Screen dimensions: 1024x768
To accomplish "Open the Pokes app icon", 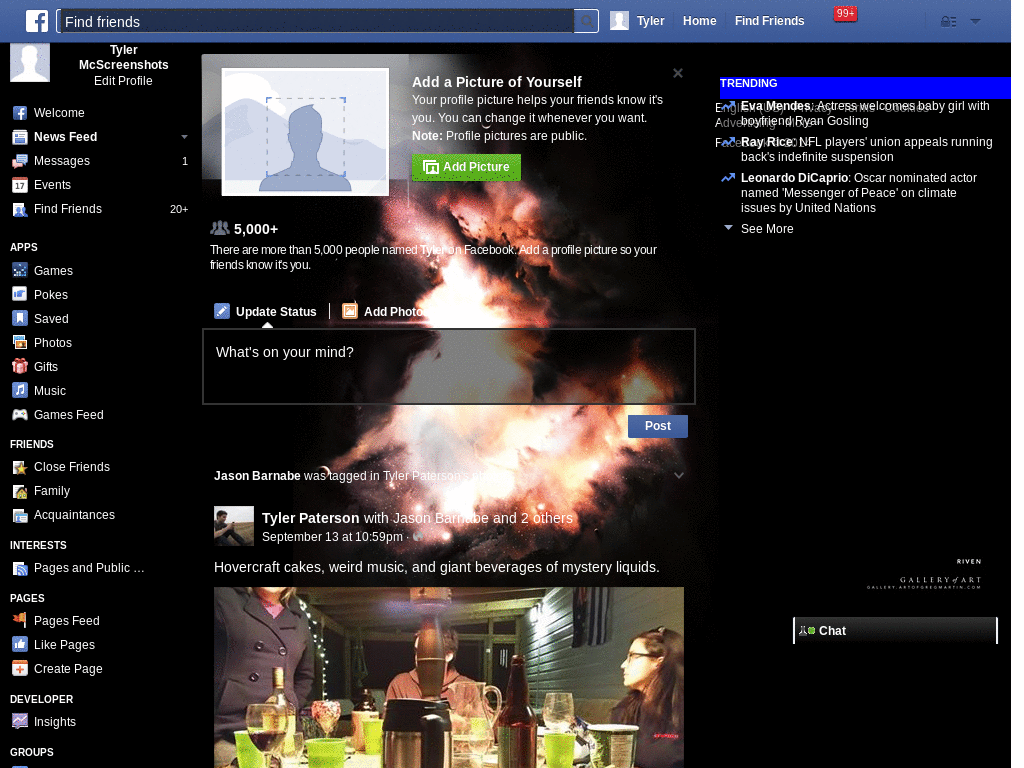I will 20,294.
